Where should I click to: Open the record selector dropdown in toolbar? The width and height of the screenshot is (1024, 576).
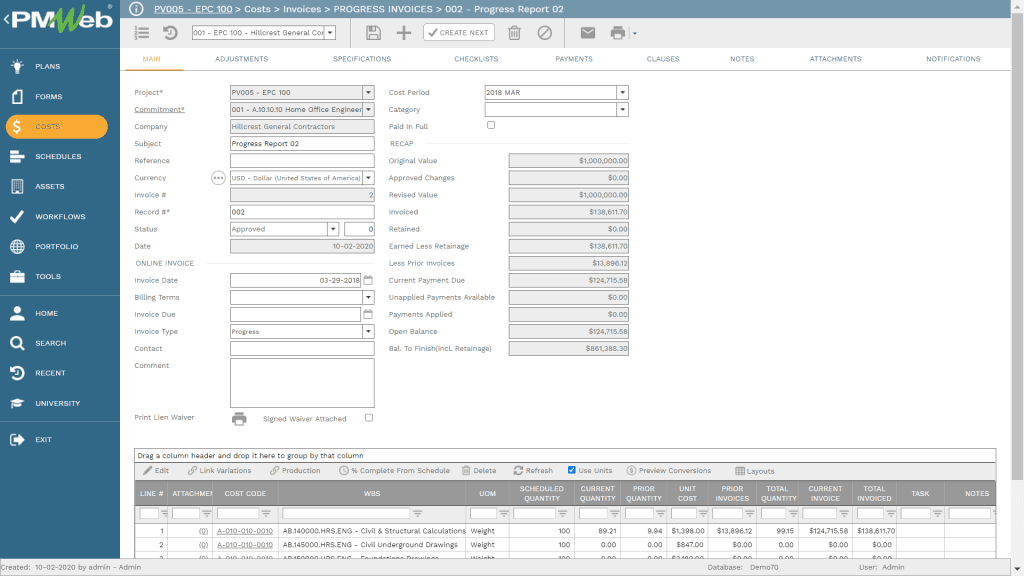pyautogui.click(x=330, y=33)
